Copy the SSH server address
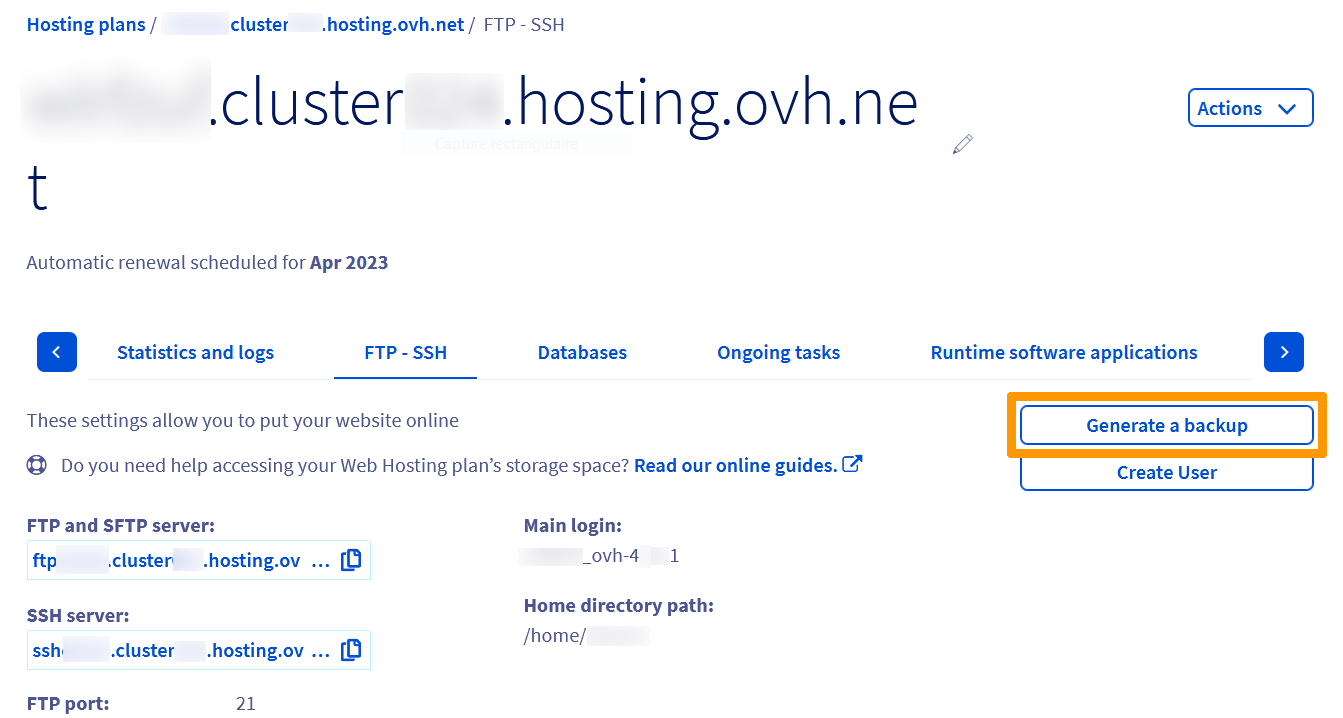Screen dimensions: 1343x718 (351, 650)
